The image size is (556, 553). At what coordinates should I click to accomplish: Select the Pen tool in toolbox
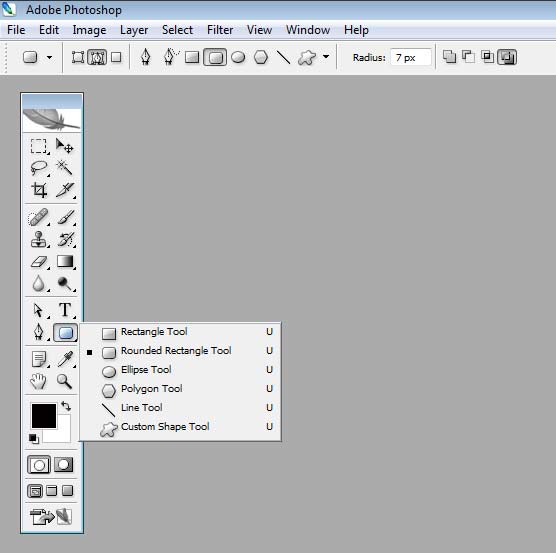[38, 333]
